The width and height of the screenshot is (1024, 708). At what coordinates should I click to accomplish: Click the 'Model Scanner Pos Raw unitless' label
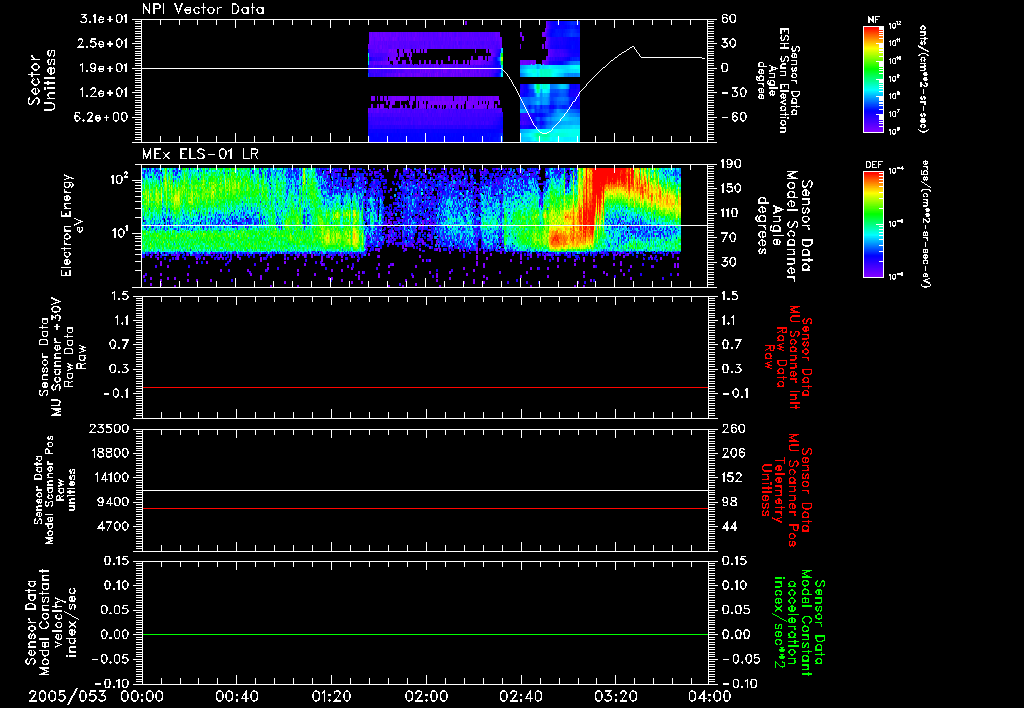(56, 490)
